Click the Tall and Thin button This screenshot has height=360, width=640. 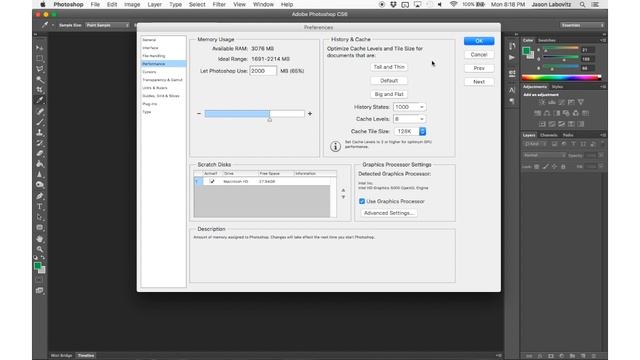click(x=389, y=67)
